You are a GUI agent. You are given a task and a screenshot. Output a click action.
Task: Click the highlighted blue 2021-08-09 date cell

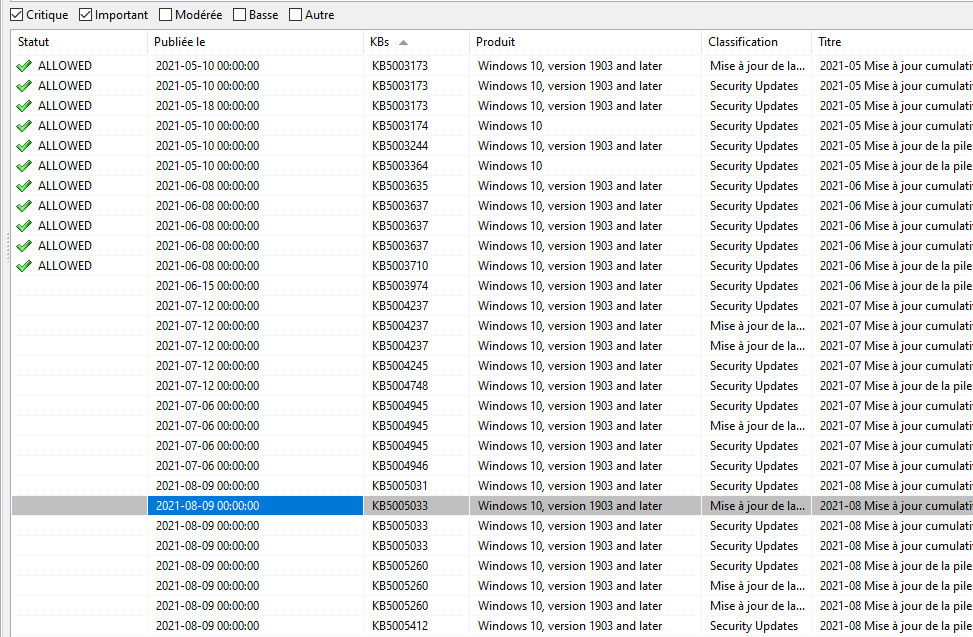click(255, 506)
